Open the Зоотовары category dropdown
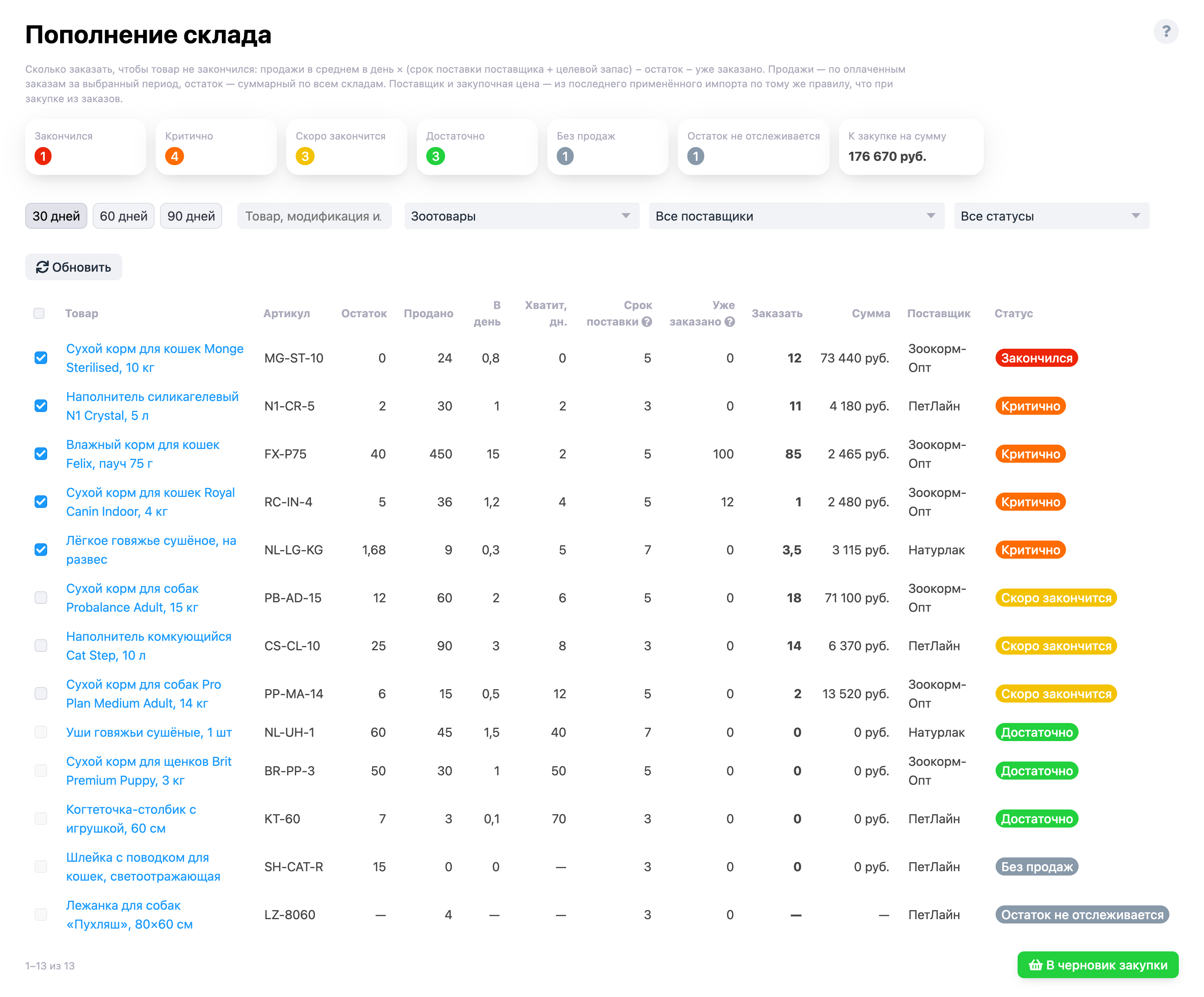1204x997 pixels. [x=521, y=216]
